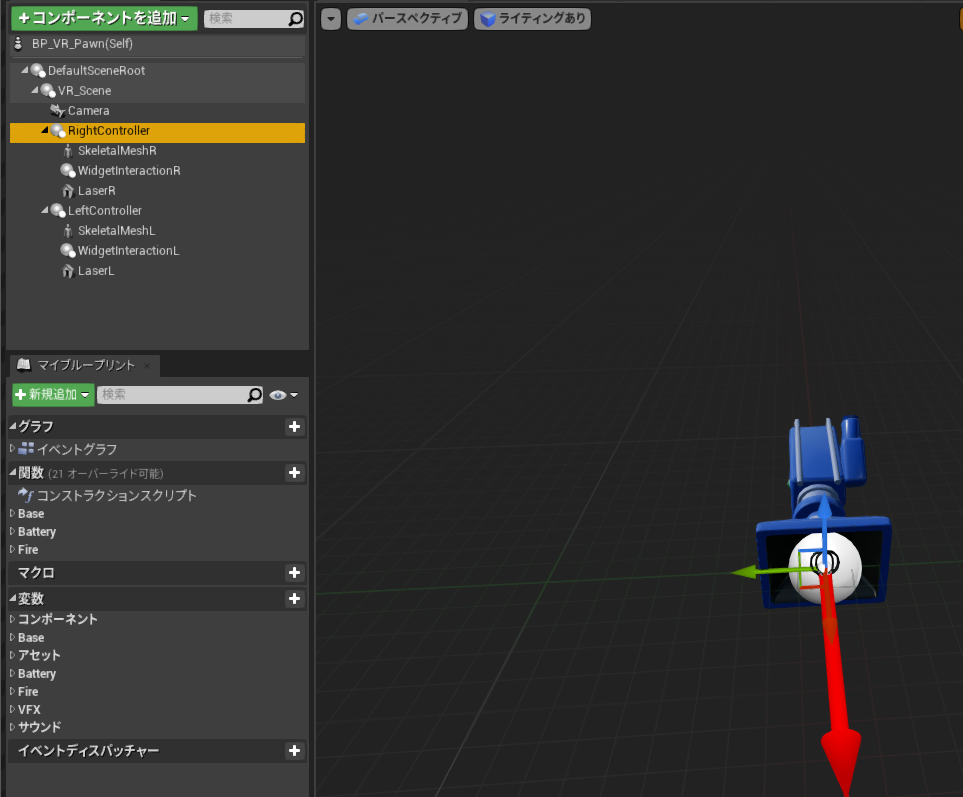Select LaserL component
The image size is (963, 797).
(x=96, y=271)
